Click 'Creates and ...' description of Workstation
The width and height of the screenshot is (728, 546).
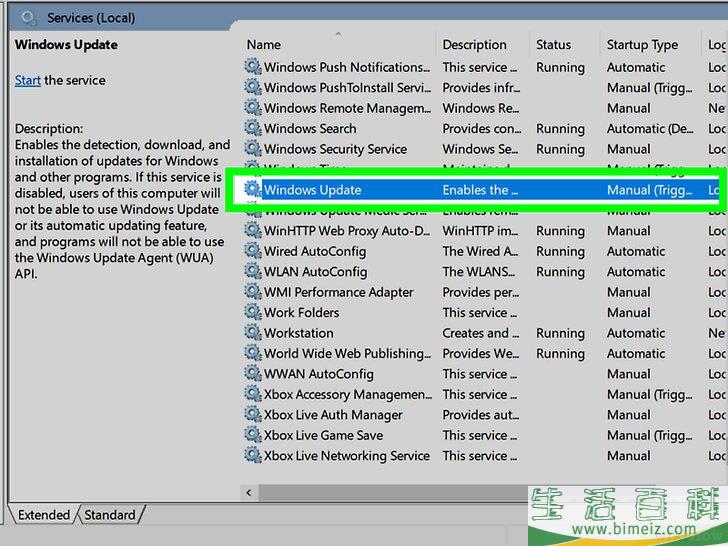[x=481, y=333]
